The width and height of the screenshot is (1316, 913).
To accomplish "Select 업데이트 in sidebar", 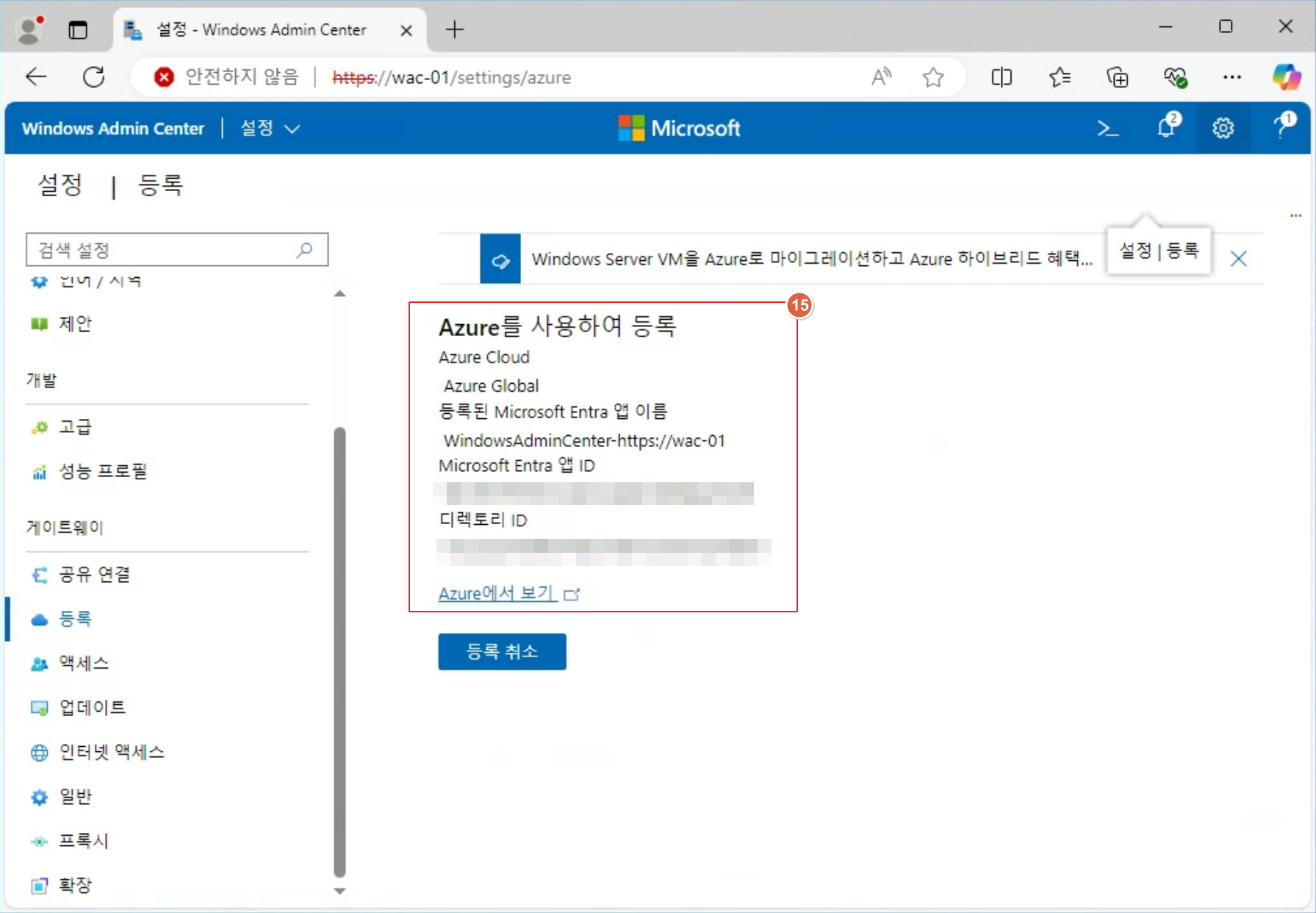I will (92, 708).
